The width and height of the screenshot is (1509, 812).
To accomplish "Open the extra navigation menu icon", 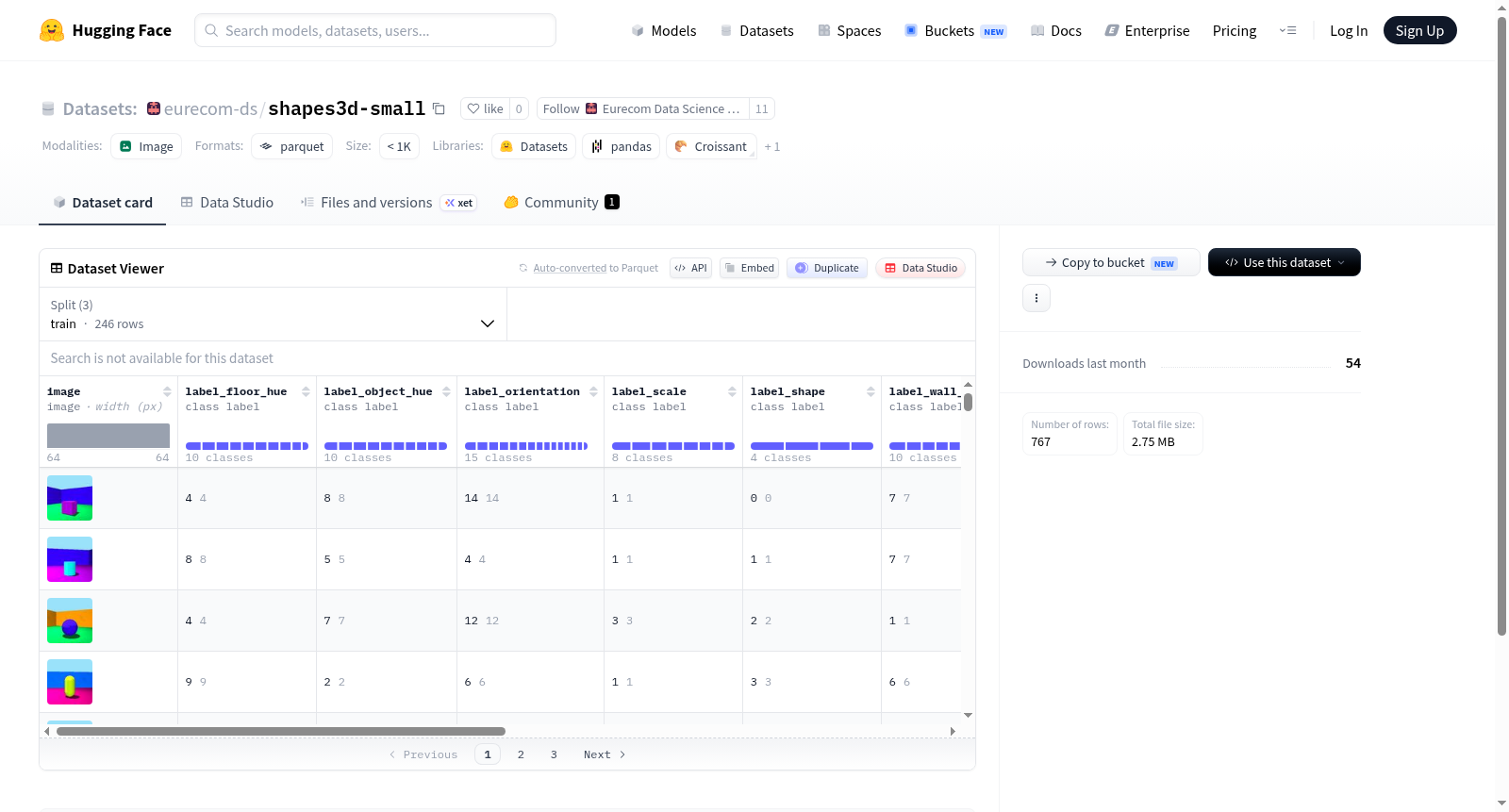I will tap(1287, 30).
